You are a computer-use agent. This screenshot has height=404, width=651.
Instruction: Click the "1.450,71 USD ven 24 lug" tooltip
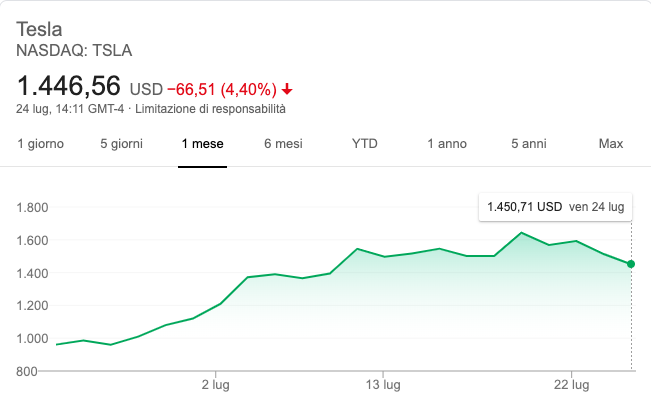click(x=555, y=208)
